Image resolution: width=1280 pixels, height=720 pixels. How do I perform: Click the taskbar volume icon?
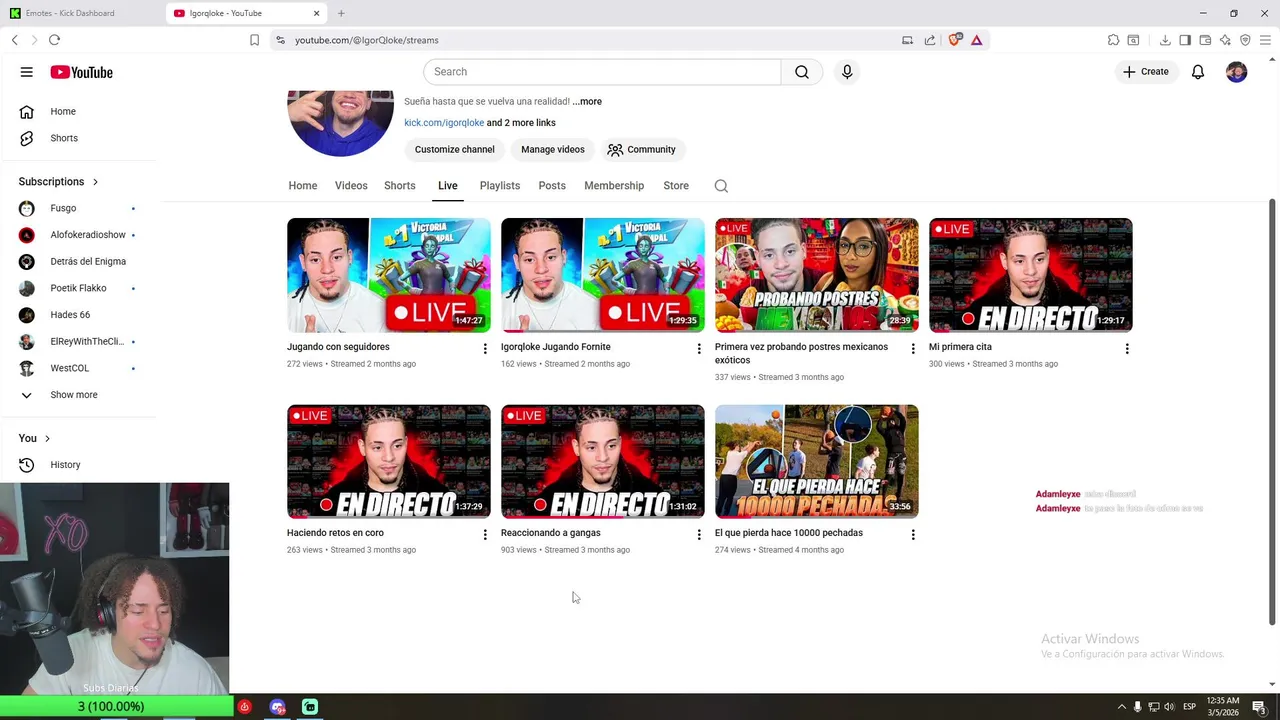[1170, 707]
